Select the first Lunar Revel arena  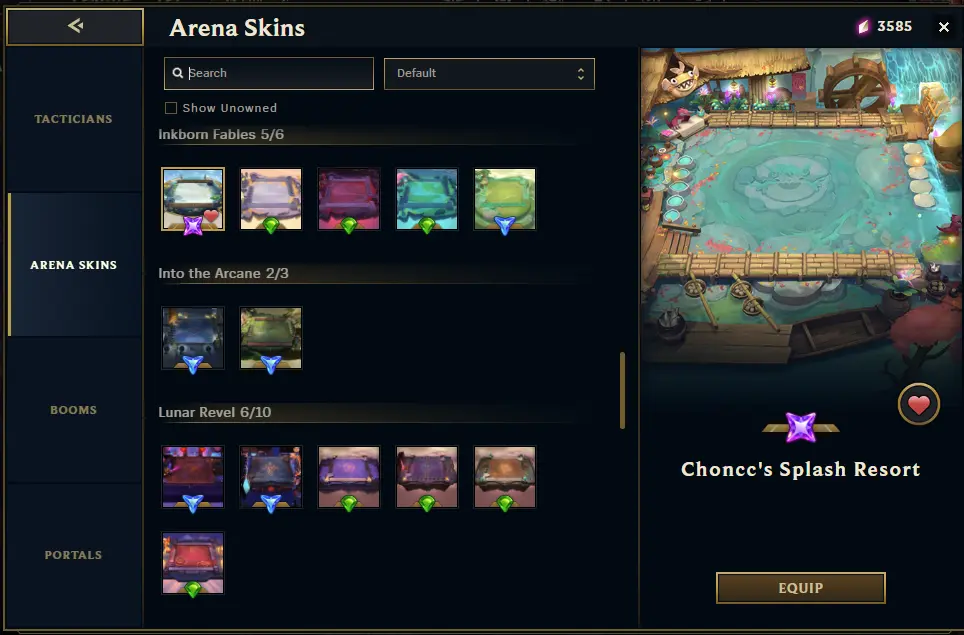click(193, 477)
